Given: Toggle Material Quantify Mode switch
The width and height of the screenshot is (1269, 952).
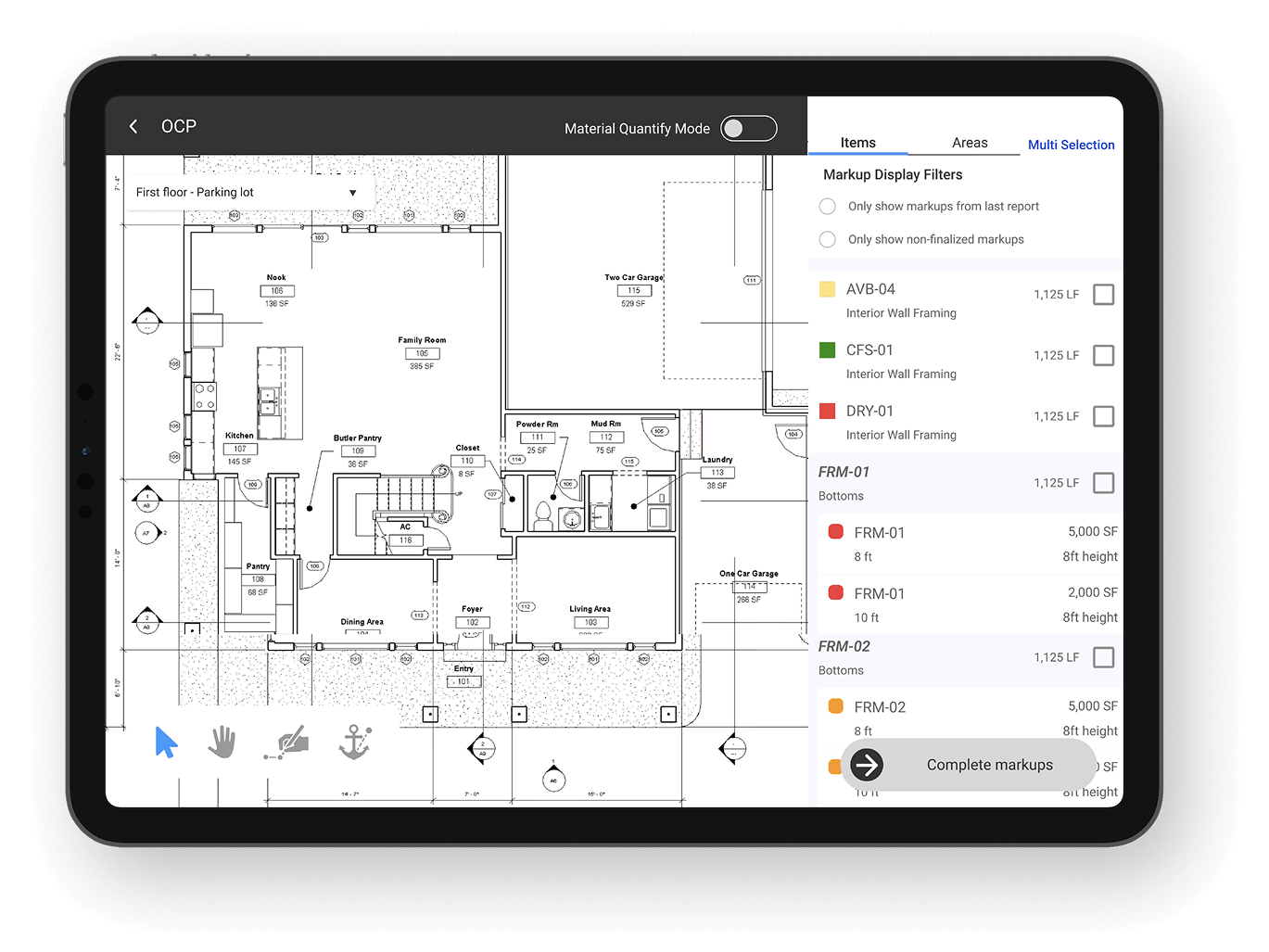Looking at the screenshot, I should click(x=749, y=128).
